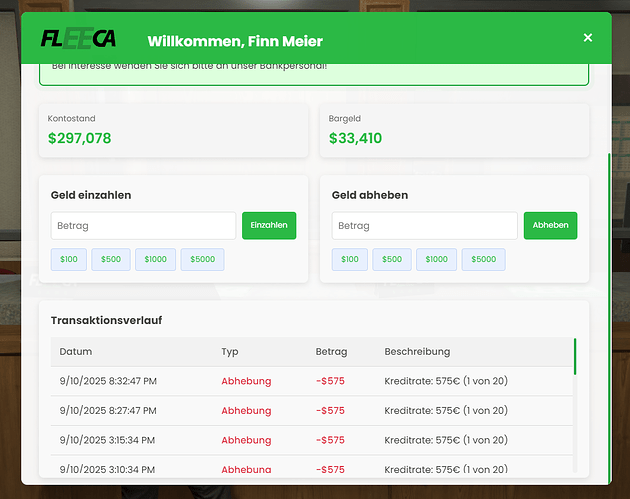Click the Willkommen, Finn Meier title
This screenshot has height=499, width=630.
click(235, 41)
